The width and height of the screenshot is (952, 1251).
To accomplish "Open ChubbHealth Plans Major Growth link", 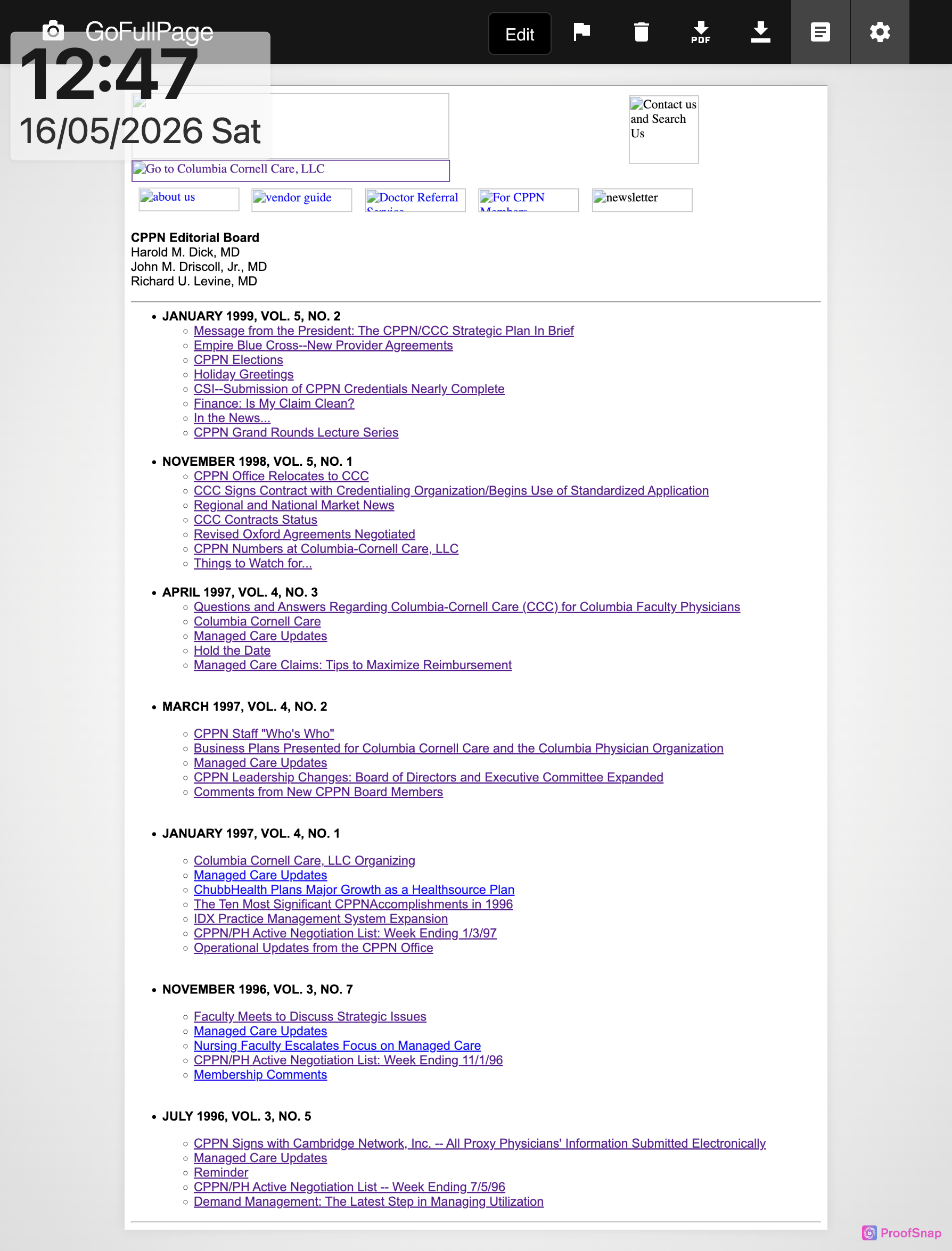I will pos(354,890).
